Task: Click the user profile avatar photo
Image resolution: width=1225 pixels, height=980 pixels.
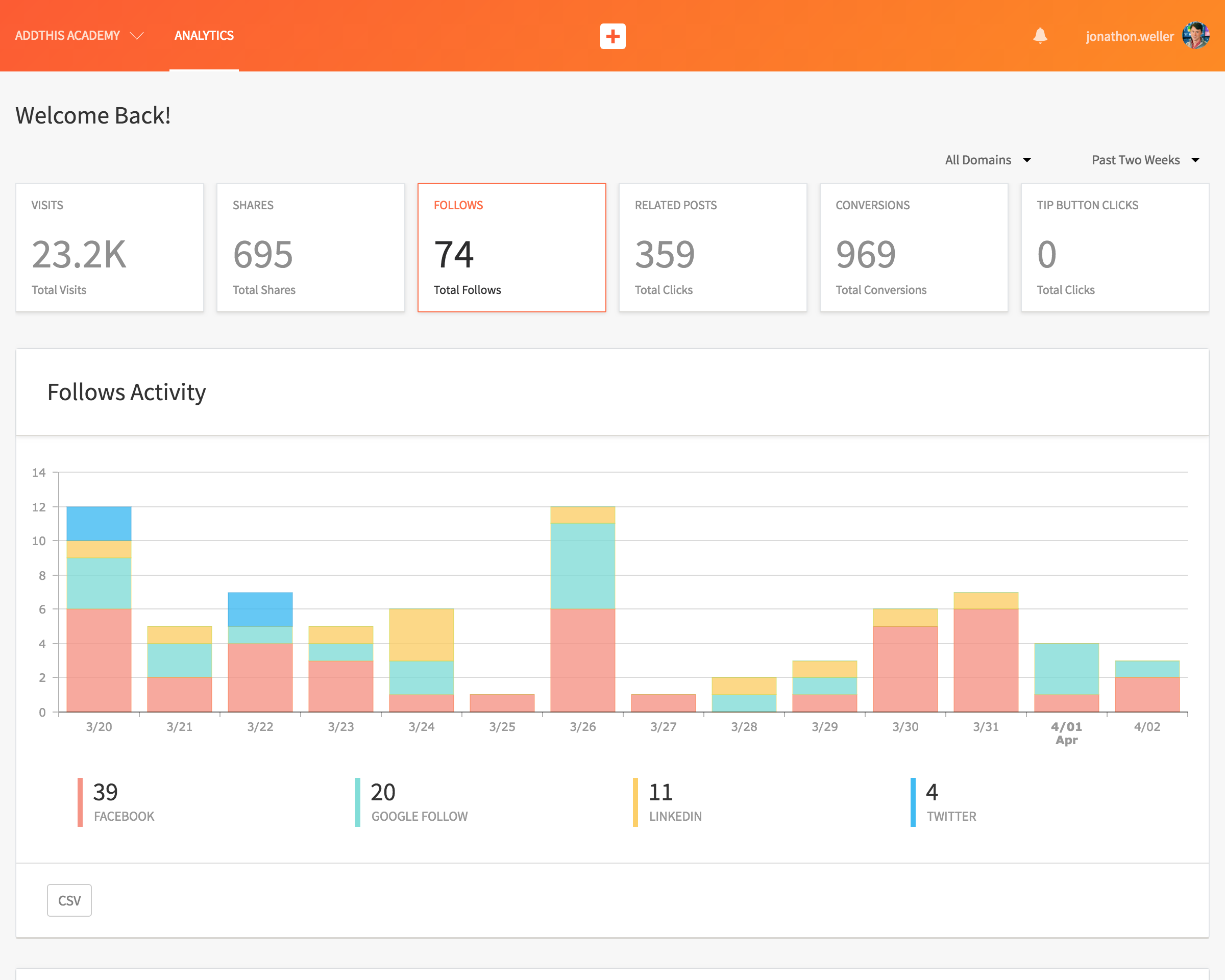Action: [x=1195, y=36]
